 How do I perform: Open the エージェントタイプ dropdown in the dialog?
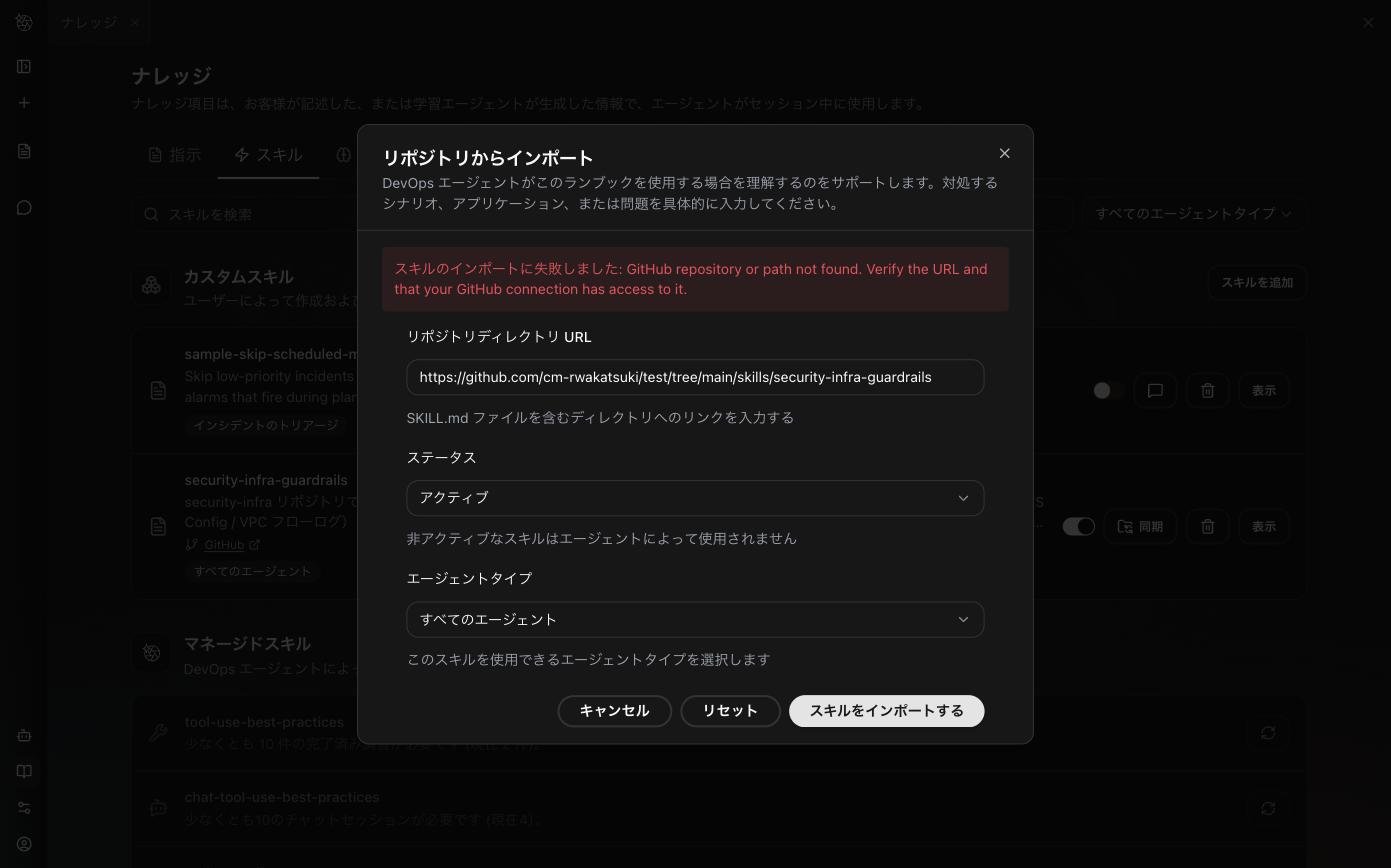click(x=695, y=619)
